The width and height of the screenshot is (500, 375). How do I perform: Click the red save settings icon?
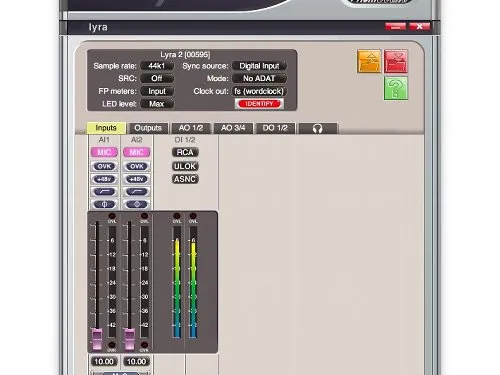tap(396, 61)
